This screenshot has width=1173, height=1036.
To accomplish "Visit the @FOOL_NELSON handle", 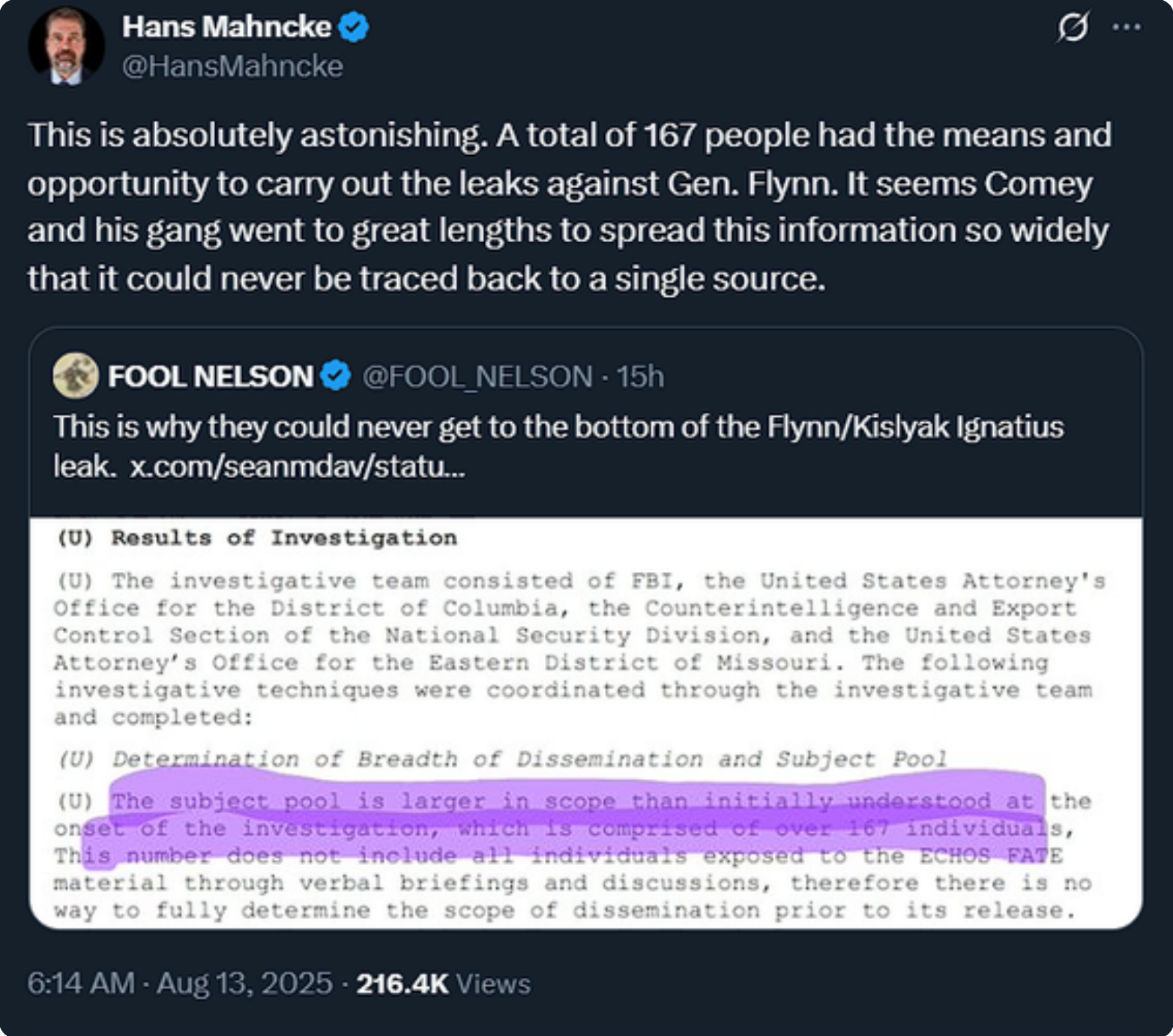I will tap(477, 376).
